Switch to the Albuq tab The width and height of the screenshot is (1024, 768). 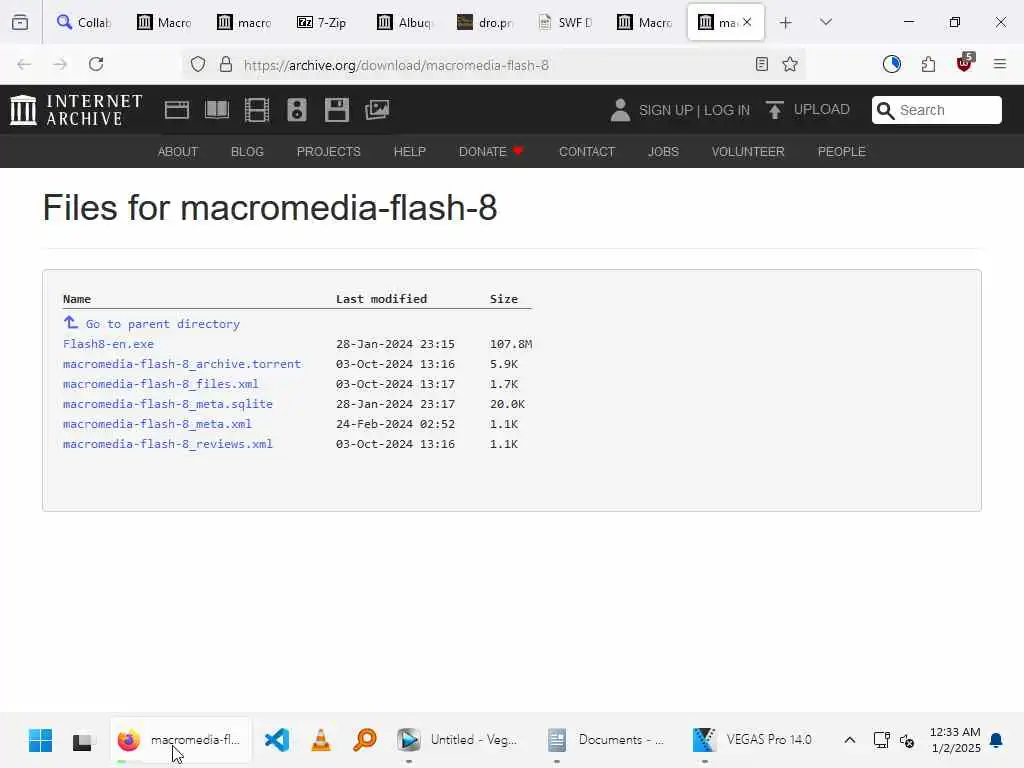(405, 22)
